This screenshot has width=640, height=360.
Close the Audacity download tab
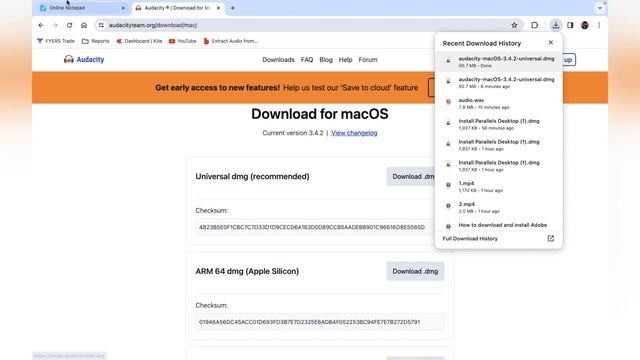tap(218, 8)
